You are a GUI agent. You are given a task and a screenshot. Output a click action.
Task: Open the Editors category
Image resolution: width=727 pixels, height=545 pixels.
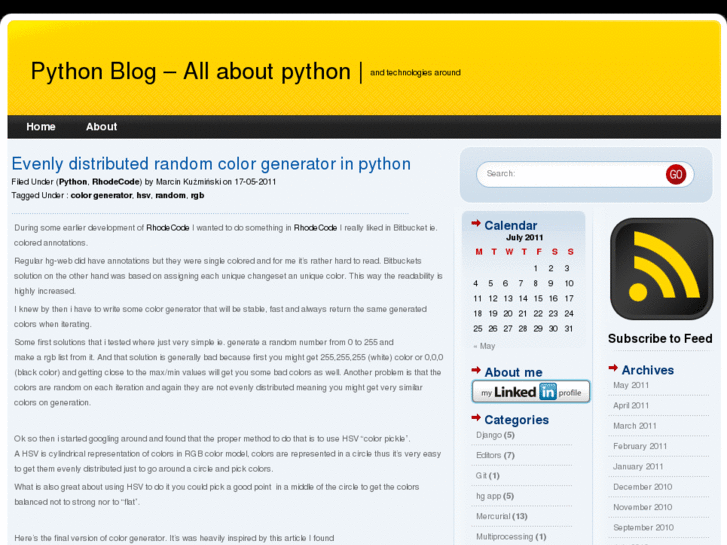coord(488,455)
